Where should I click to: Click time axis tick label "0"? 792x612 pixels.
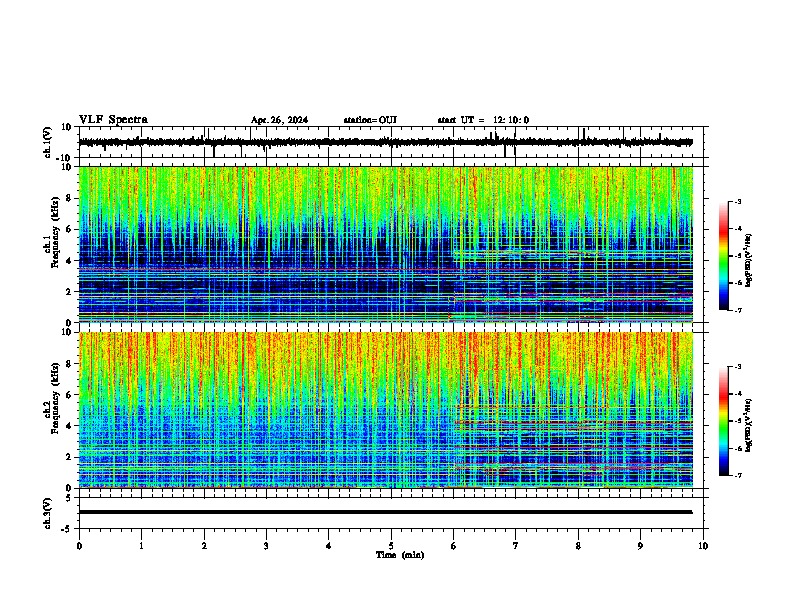79,546
